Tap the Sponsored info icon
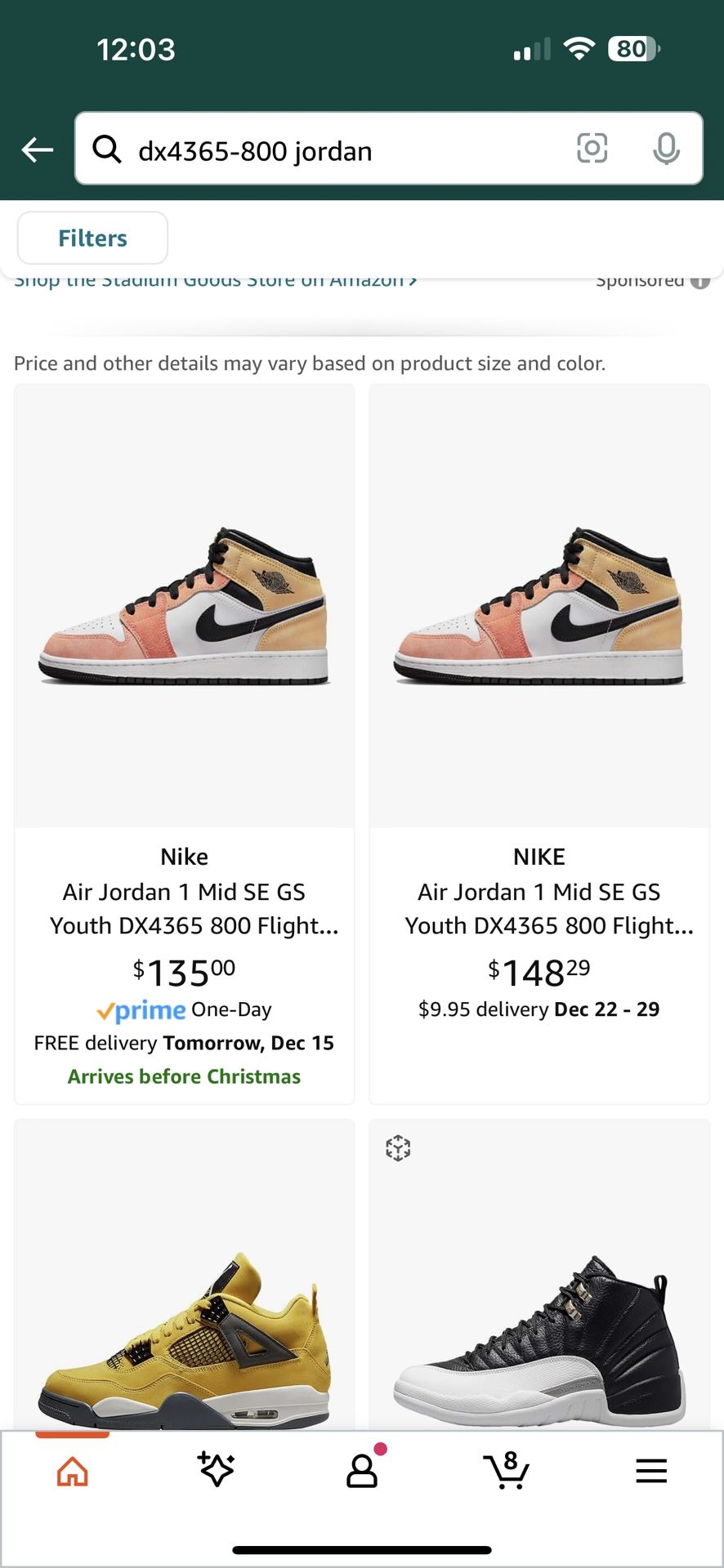The image size is (724, 1568). [x=700, y=281]
